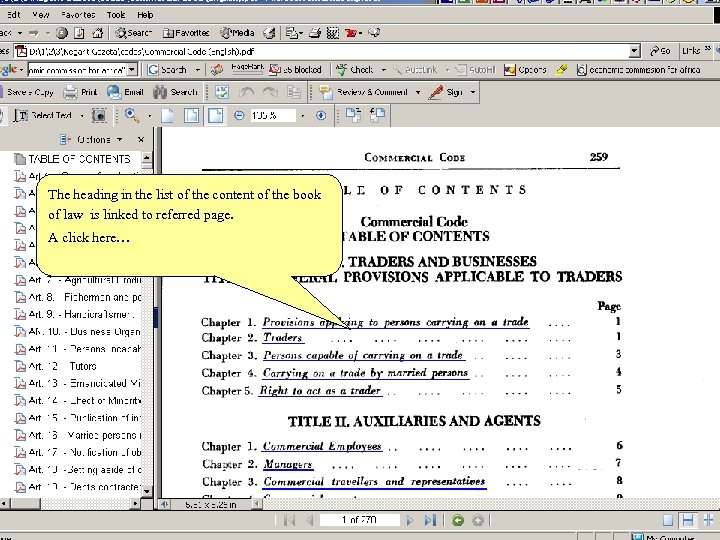Click the IE Refresh icon
The width and height of the screenshot is (720, 540).
click(x=79, y=33)
